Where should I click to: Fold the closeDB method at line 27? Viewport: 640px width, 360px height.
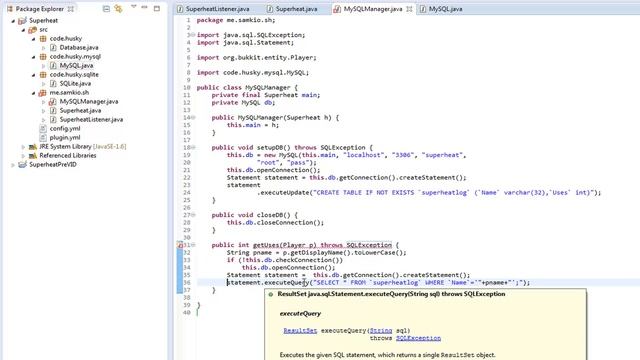click(193, 215)
